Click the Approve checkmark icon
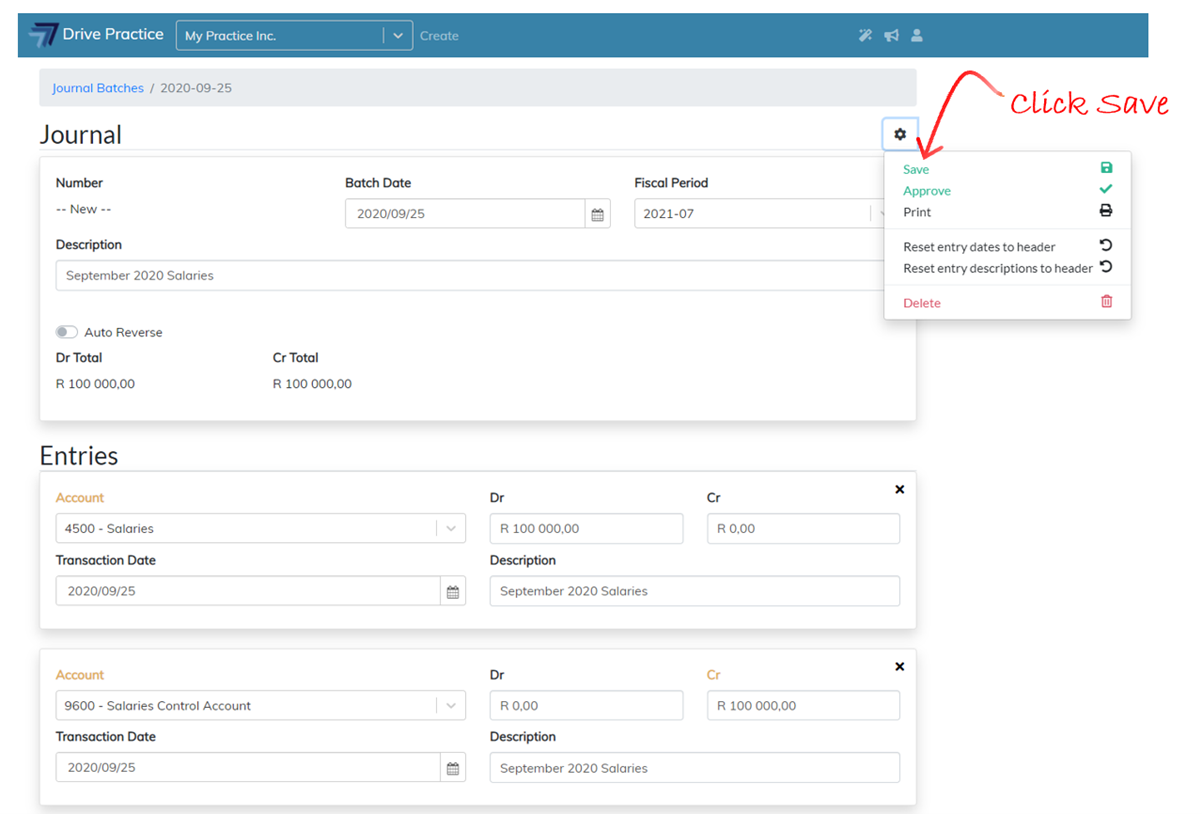The image size is (1202, 814). pyautogui.click(x=1106, y=189)
